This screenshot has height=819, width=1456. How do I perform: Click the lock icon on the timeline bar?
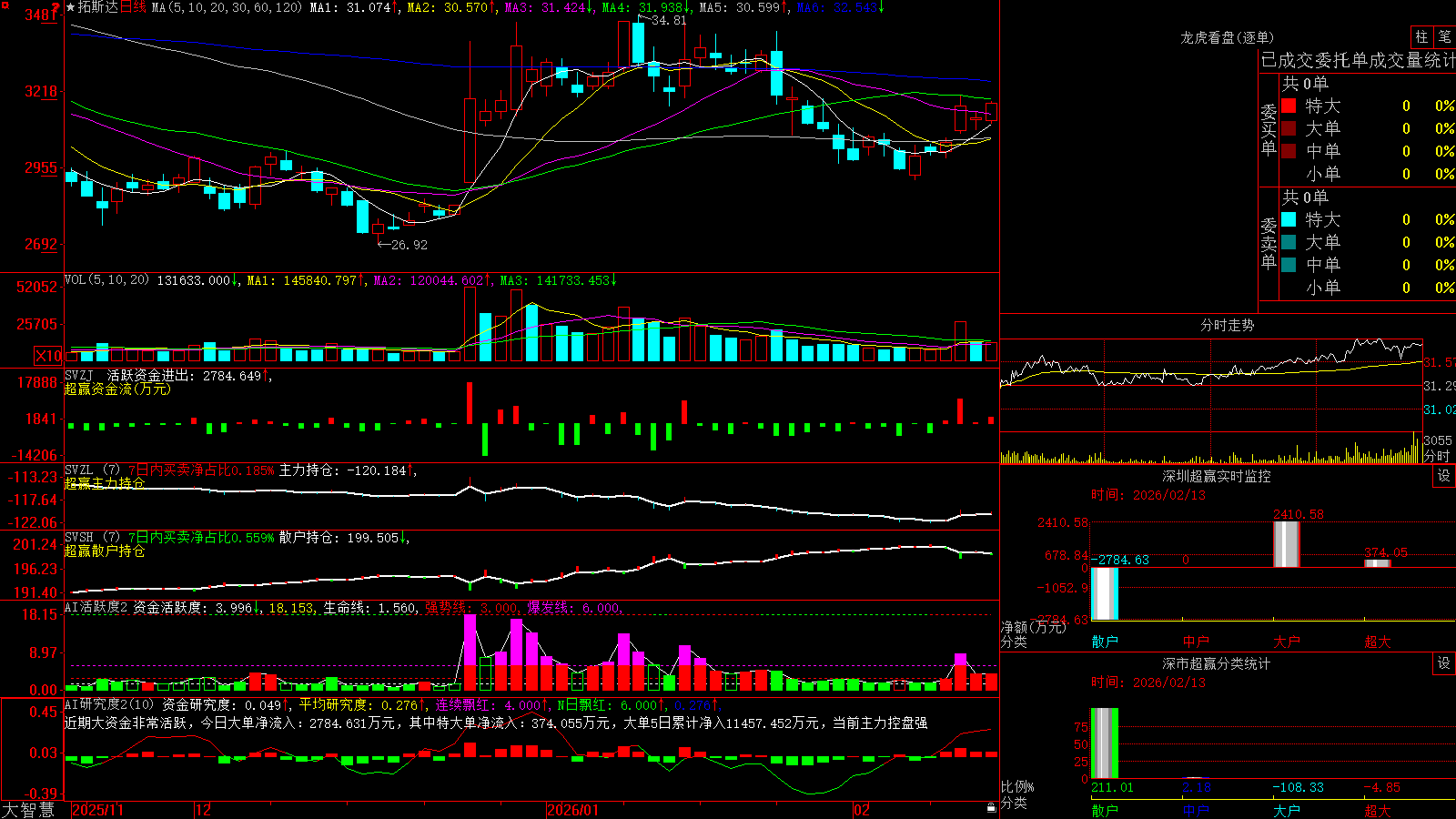(x=992, y=808)
